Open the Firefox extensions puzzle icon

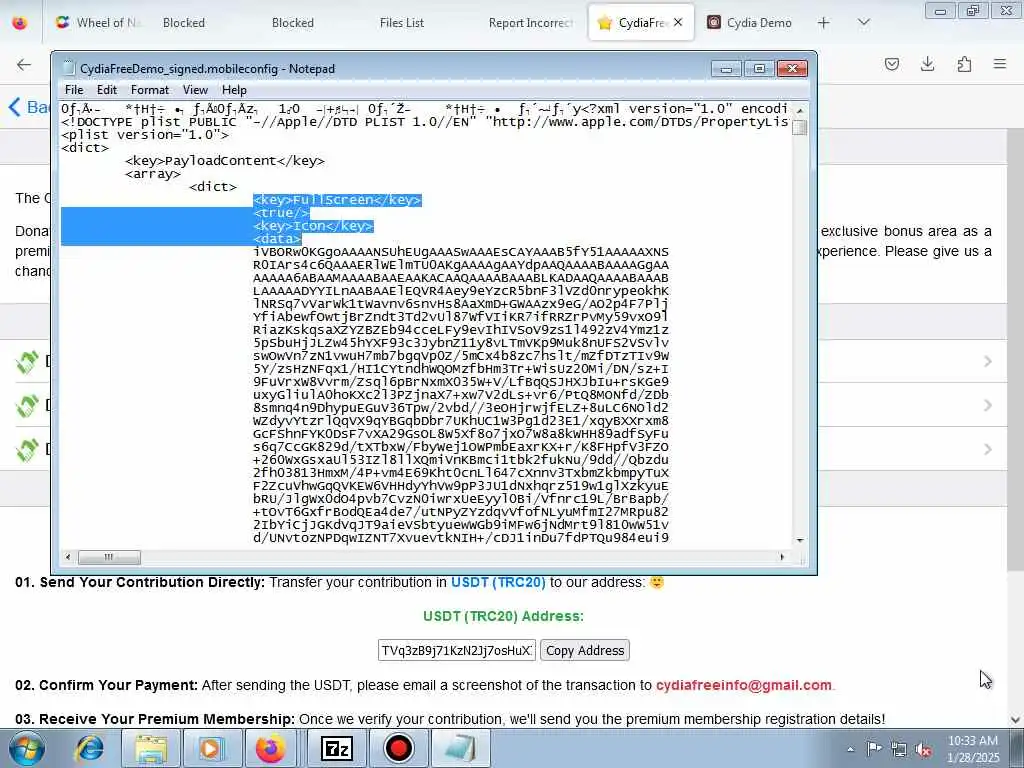[964, 64]
